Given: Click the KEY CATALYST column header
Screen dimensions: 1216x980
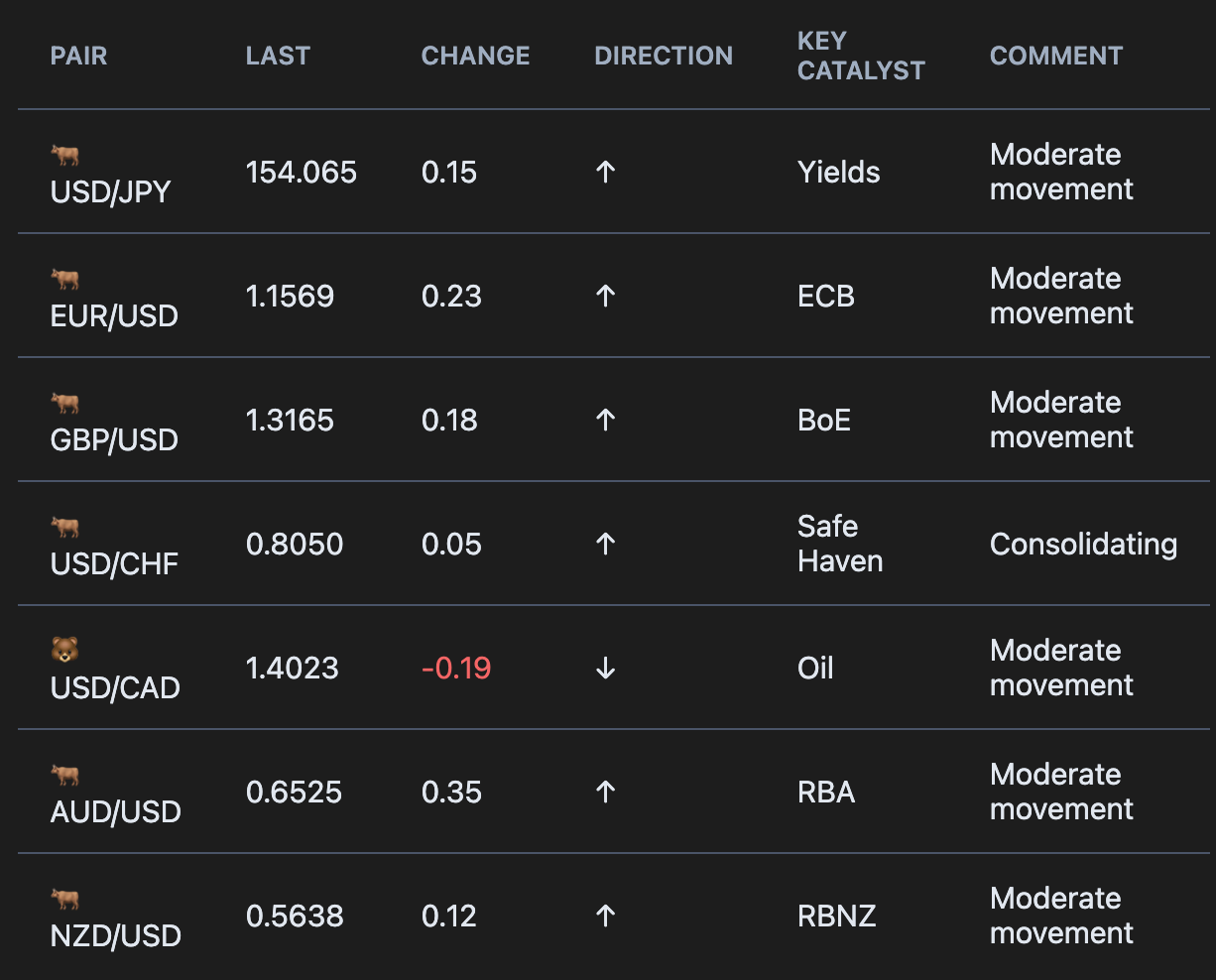Looking at the screenshot, I should [x=861, y=56].
